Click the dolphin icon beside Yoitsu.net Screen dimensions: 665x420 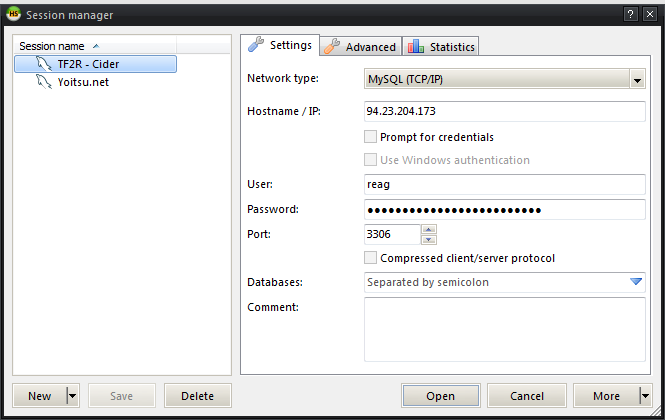coord(44,81)
